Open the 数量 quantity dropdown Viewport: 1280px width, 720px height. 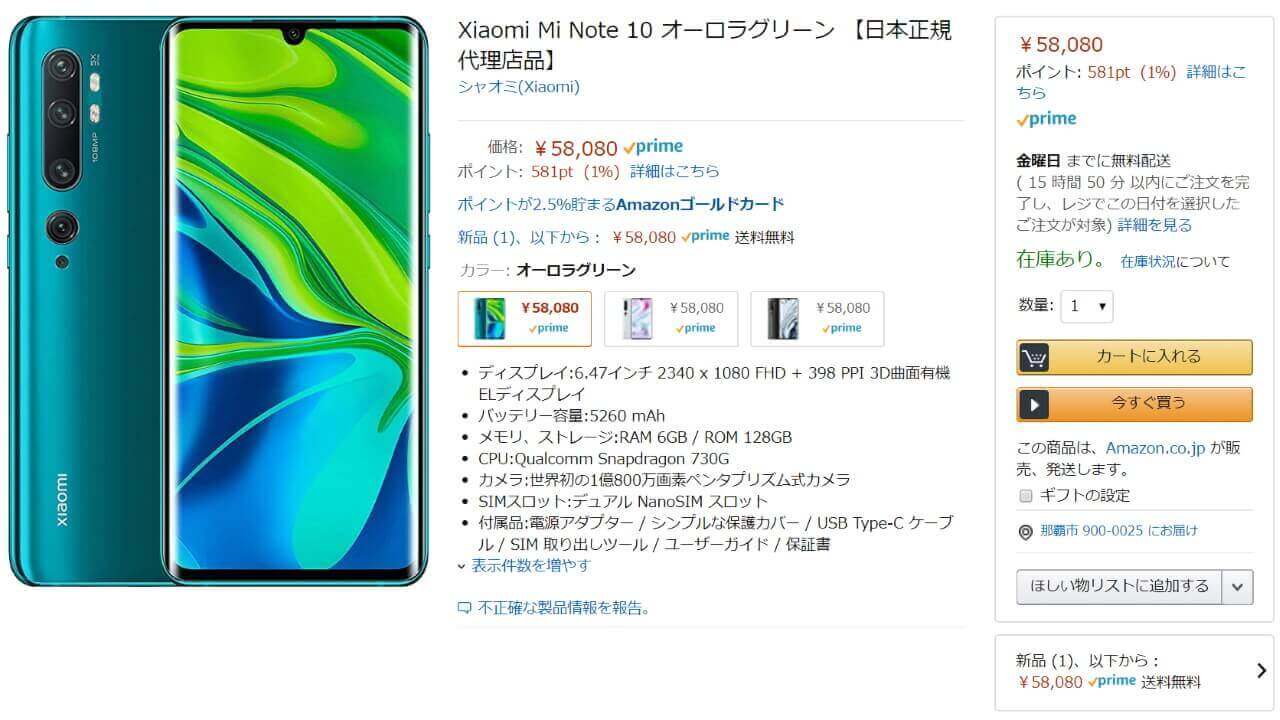[x=1087, y=306]
